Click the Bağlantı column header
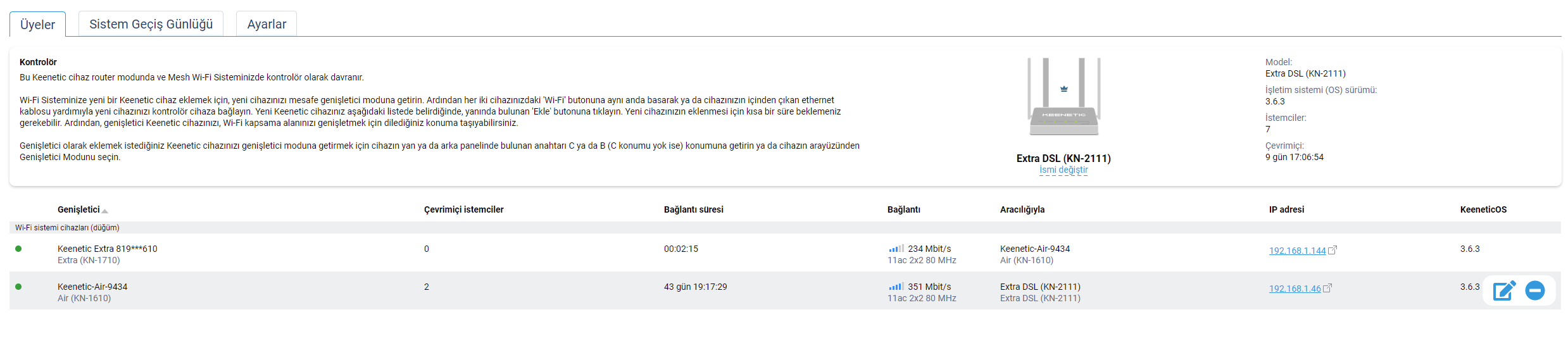Viewport: 1568px width, 355px height. point(904,209)
